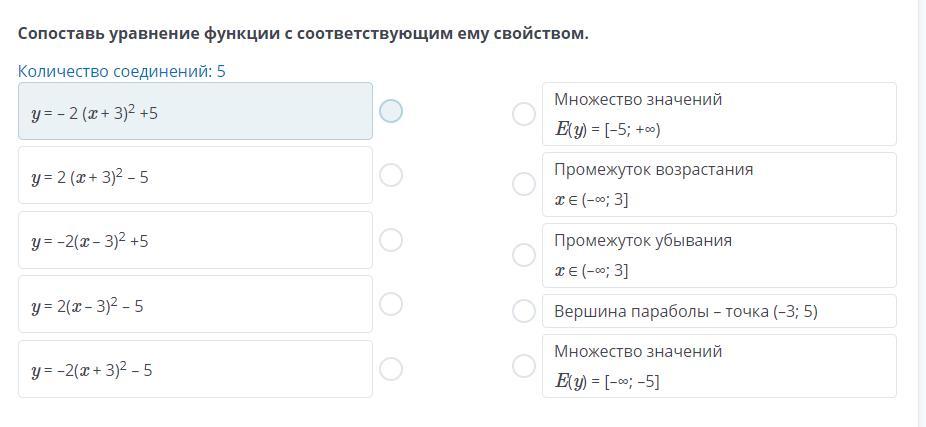The width and height of the screenshot is (926, 427).
Task: Select connector circle for y = –2(x+3)² +5
Action: [391, 111]
